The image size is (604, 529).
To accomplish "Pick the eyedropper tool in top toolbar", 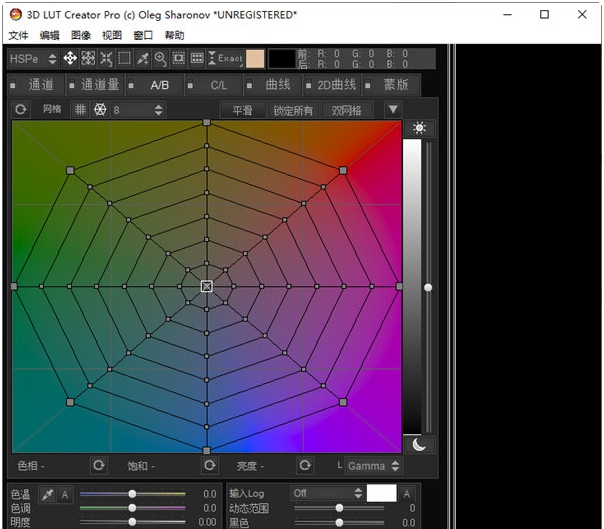I will coord(143,59).
